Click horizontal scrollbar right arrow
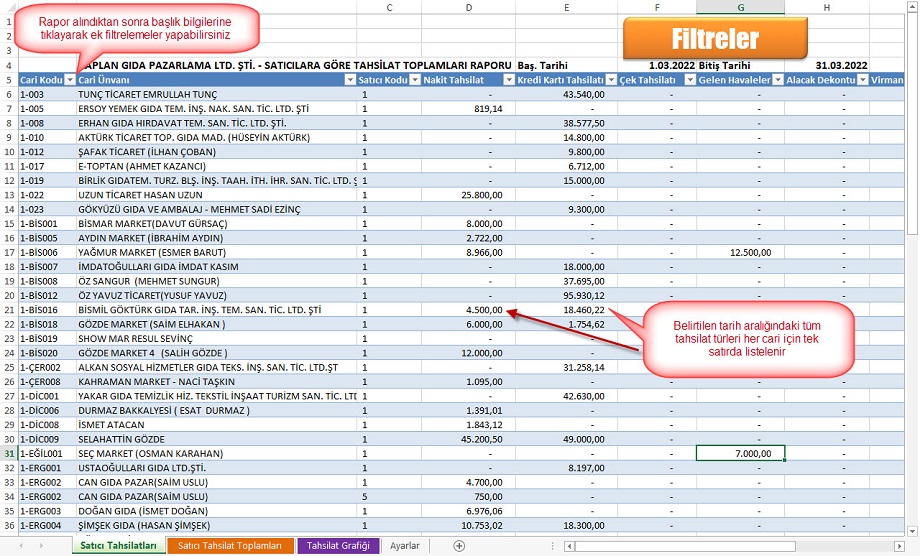Viewport: 920px width, 556px height. pos(899,547)
